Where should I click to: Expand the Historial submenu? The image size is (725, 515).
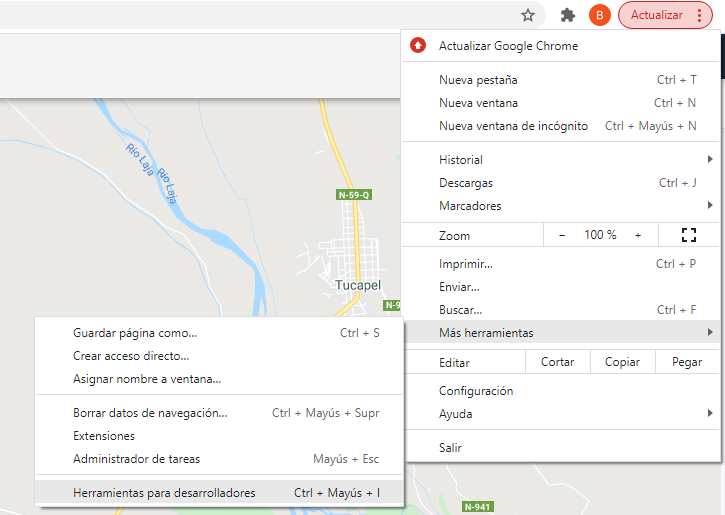561,159
